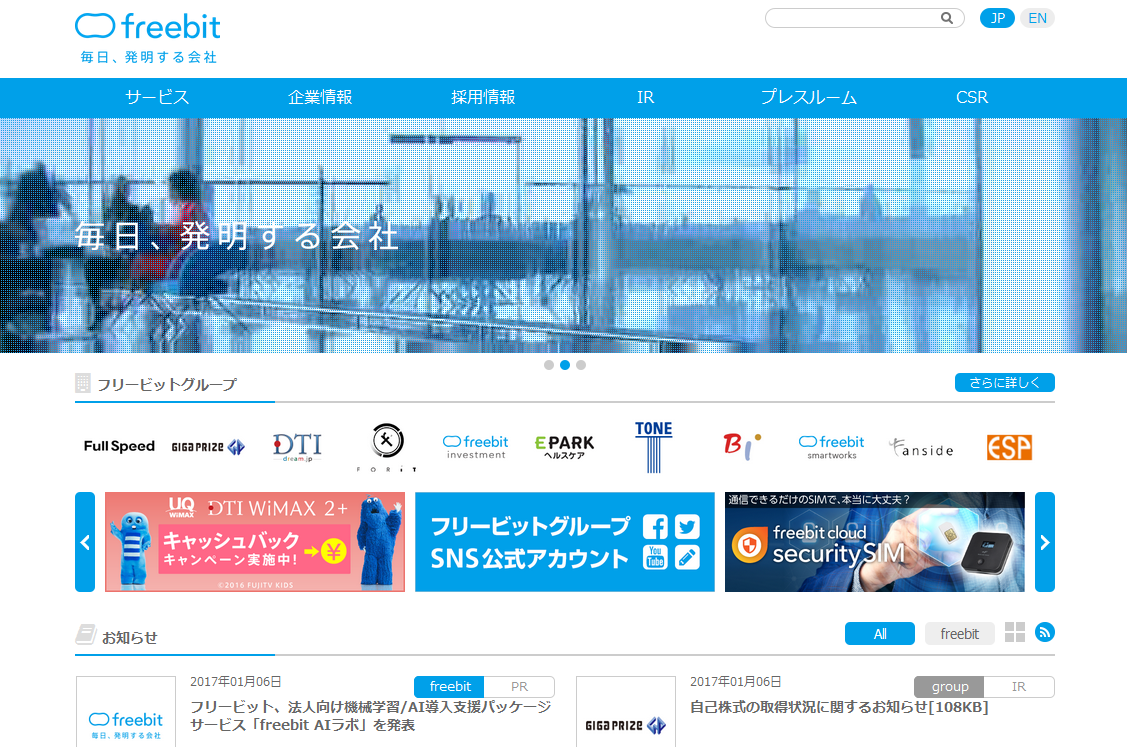Screen dimensions: 1127x747
Task: Open the freebit investment logo
Action: pyautogui.click(x=475, y=447)
